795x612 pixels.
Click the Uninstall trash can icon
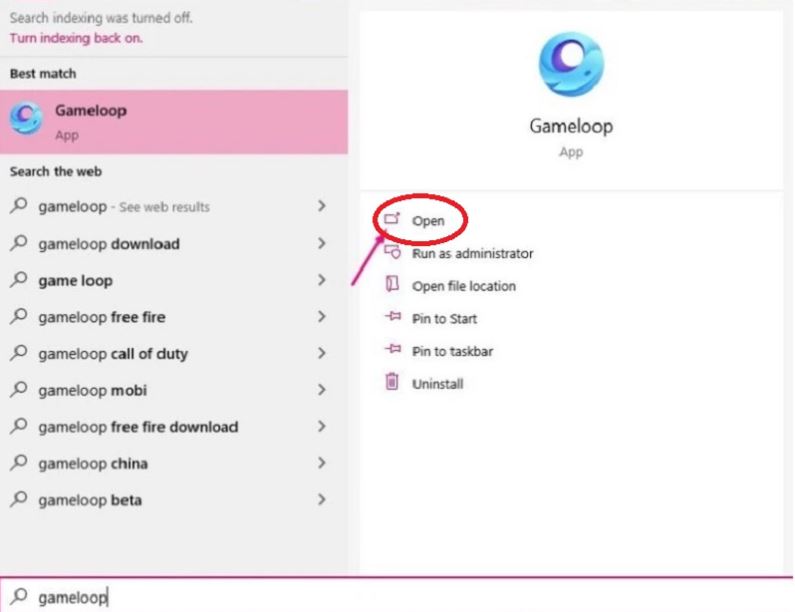[392, 382]
